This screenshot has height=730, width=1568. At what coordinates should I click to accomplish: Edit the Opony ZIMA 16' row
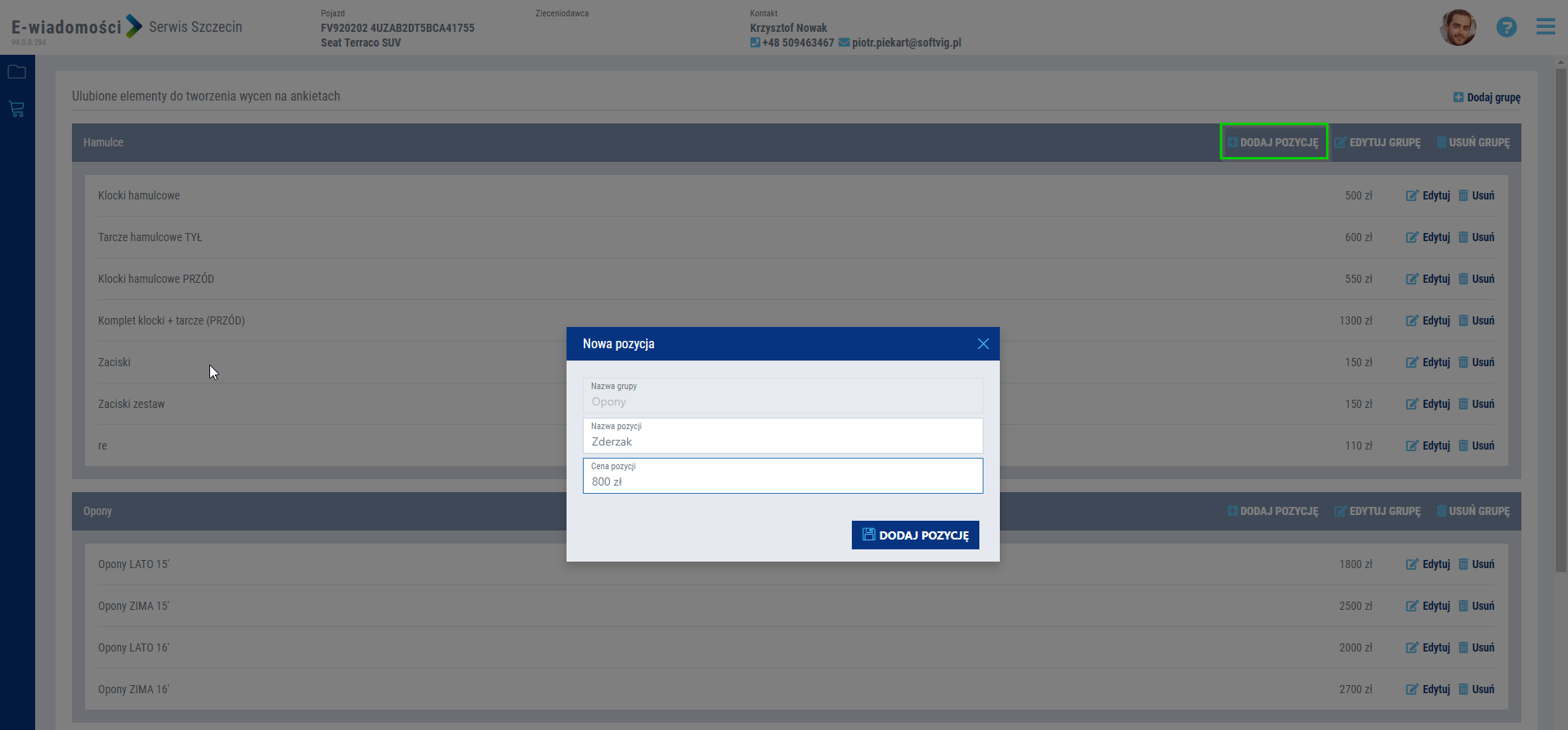(x=1427, y=689)
